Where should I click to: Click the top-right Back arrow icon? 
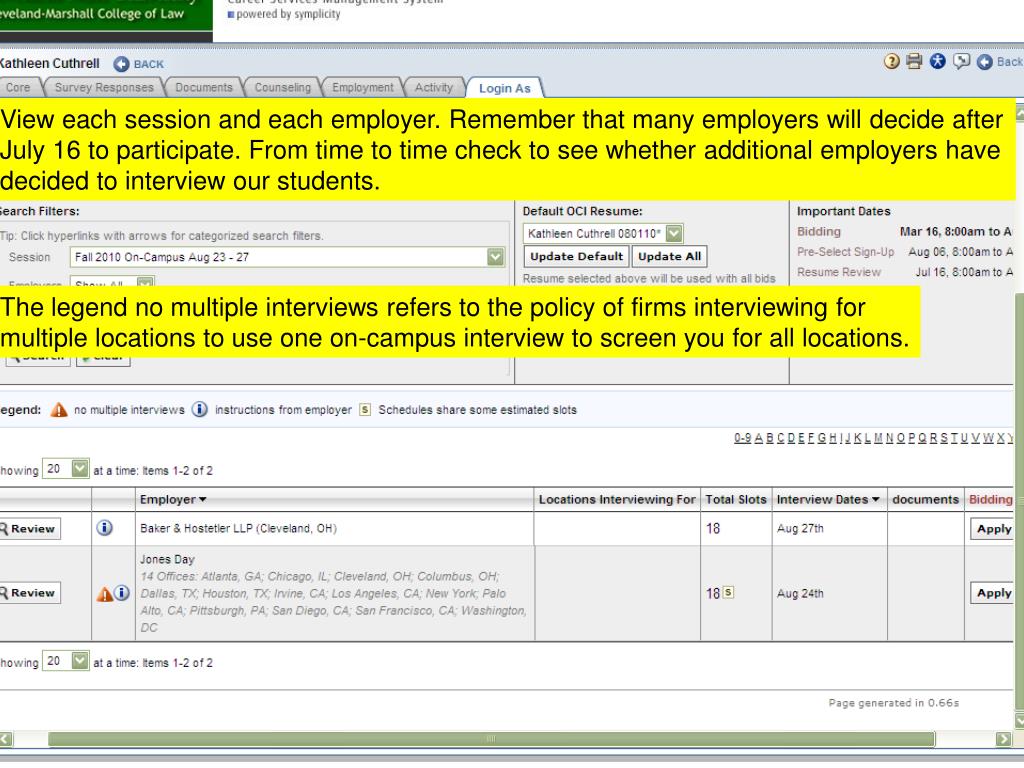click(x=984, y=62)
